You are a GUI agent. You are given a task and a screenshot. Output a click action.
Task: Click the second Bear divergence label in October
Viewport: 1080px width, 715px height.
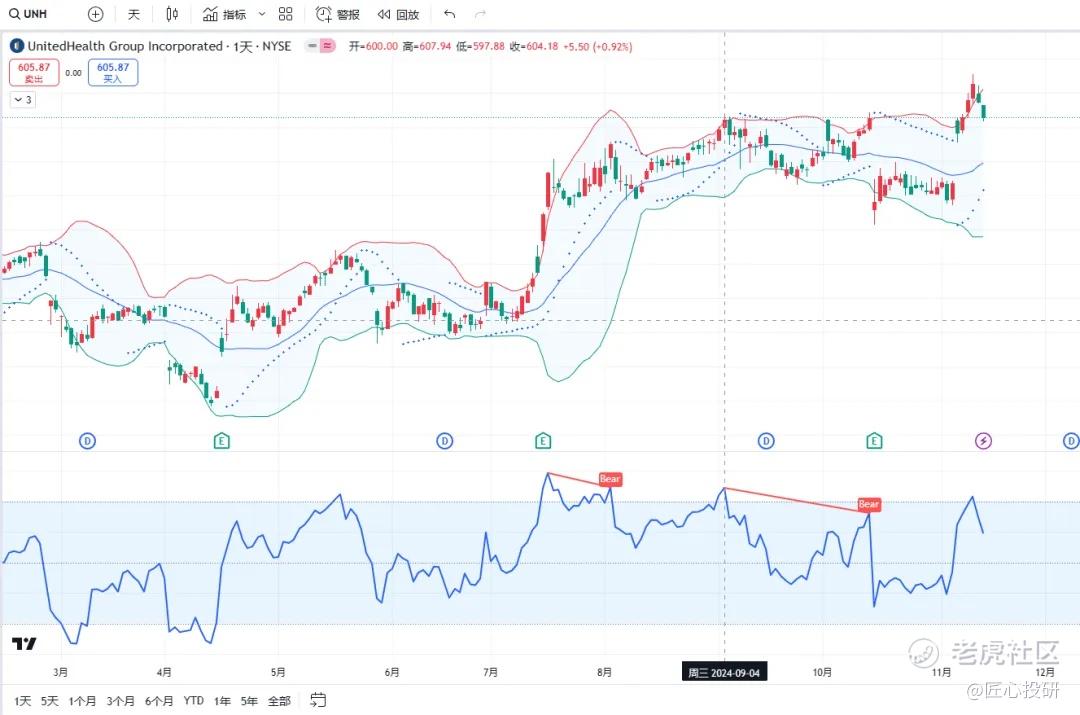point(869,504)
